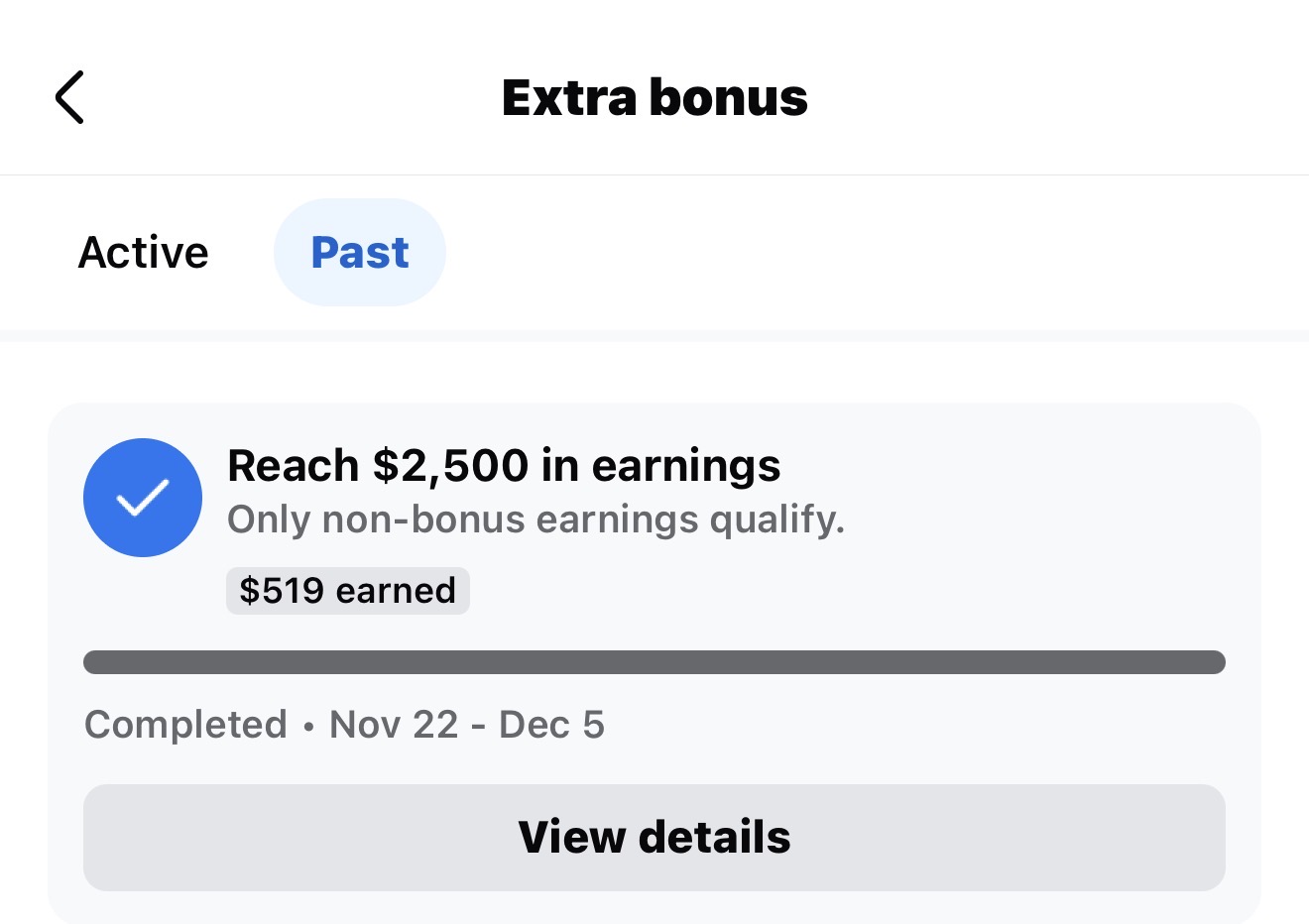1309x924 pixels.
Task: Click the word "earned" in the gray badge
Action: (x=396, y=591)
